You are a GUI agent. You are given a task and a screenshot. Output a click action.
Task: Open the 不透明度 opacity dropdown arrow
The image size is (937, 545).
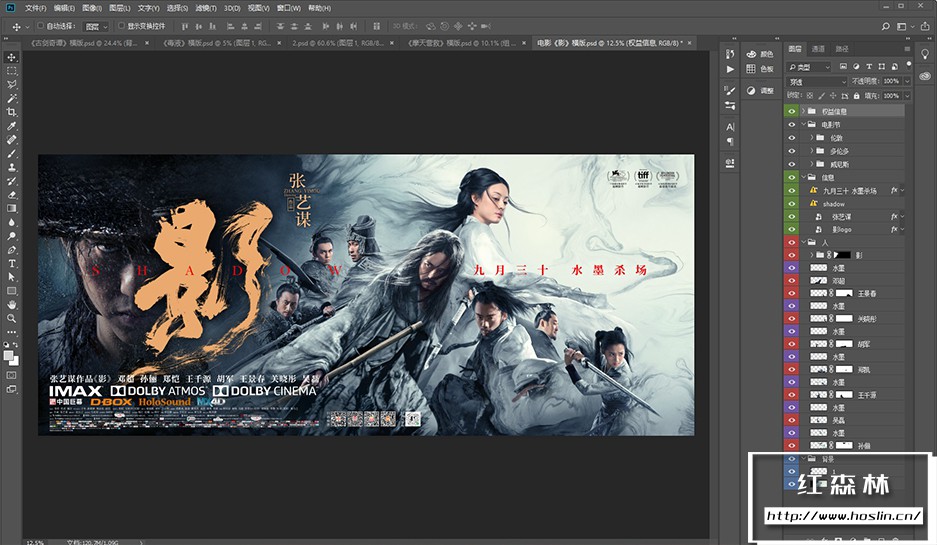[907, 81]
